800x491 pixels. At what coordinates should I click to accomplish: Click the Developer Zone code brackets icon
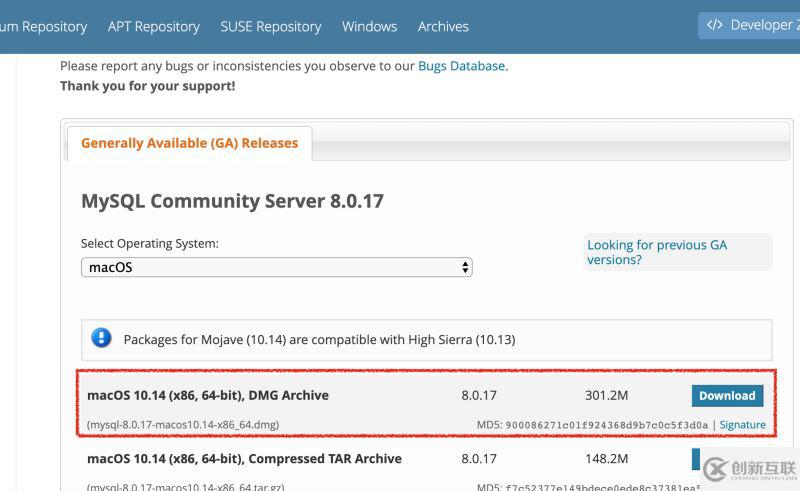point(714,24)
